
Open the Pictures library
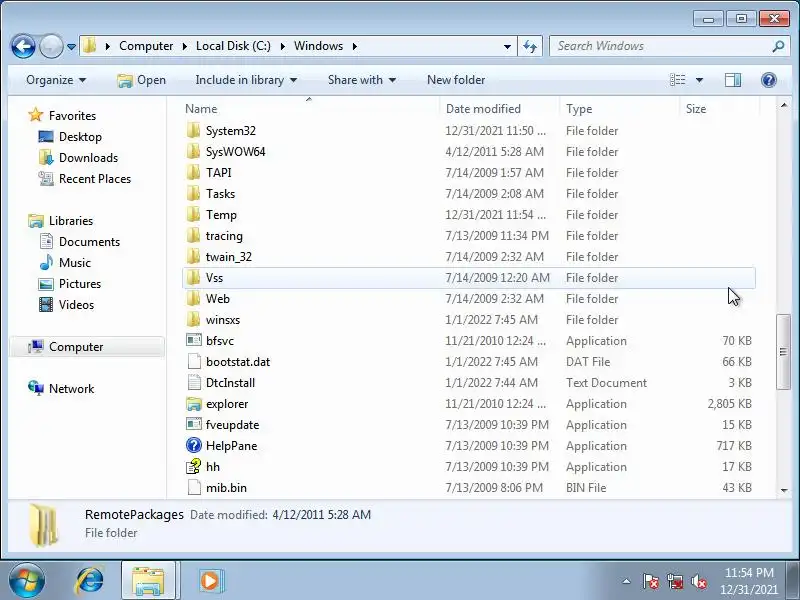(x=80, y=284)
